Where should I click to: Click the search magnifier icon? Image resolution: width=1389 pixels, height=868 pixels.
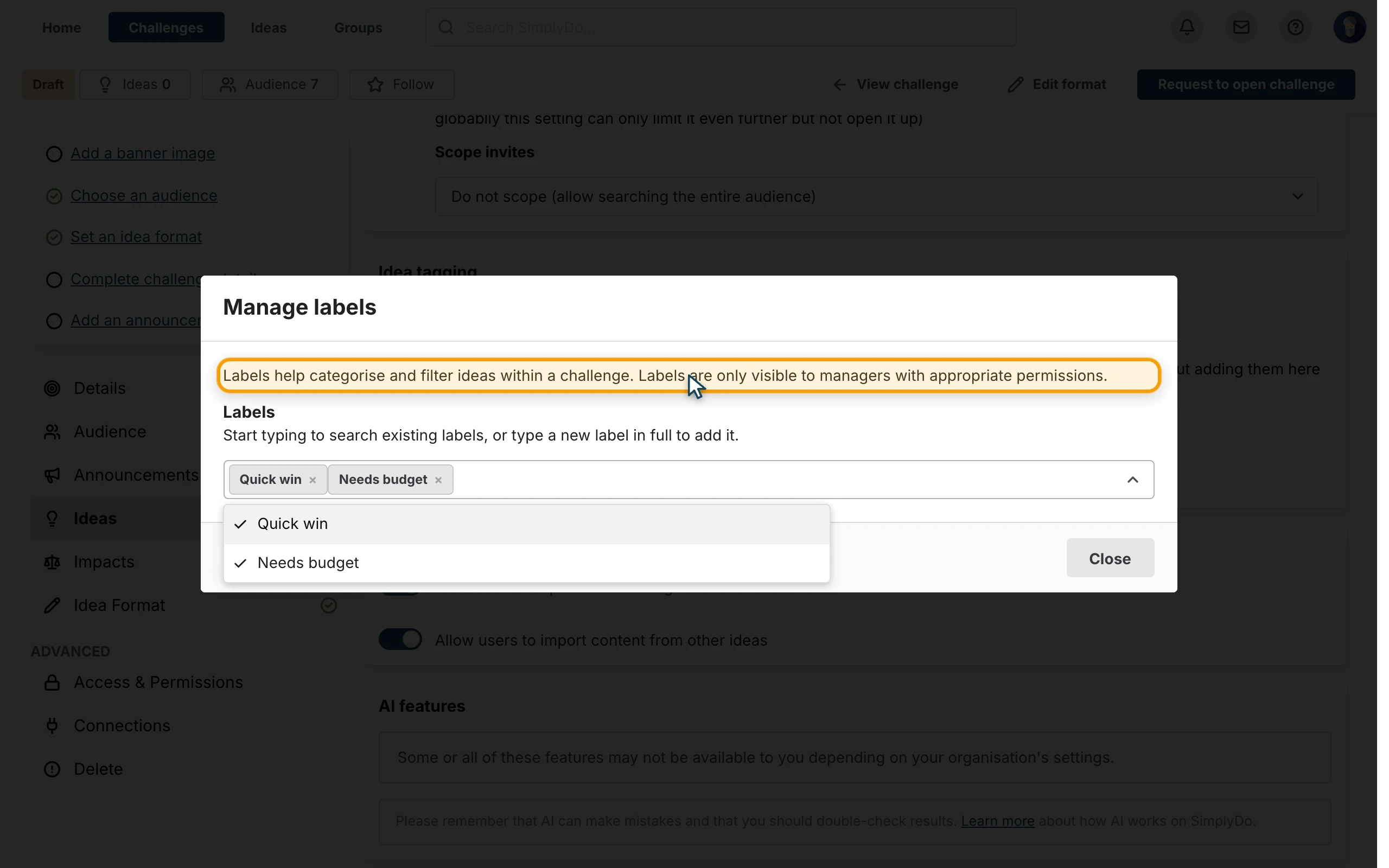446,27
